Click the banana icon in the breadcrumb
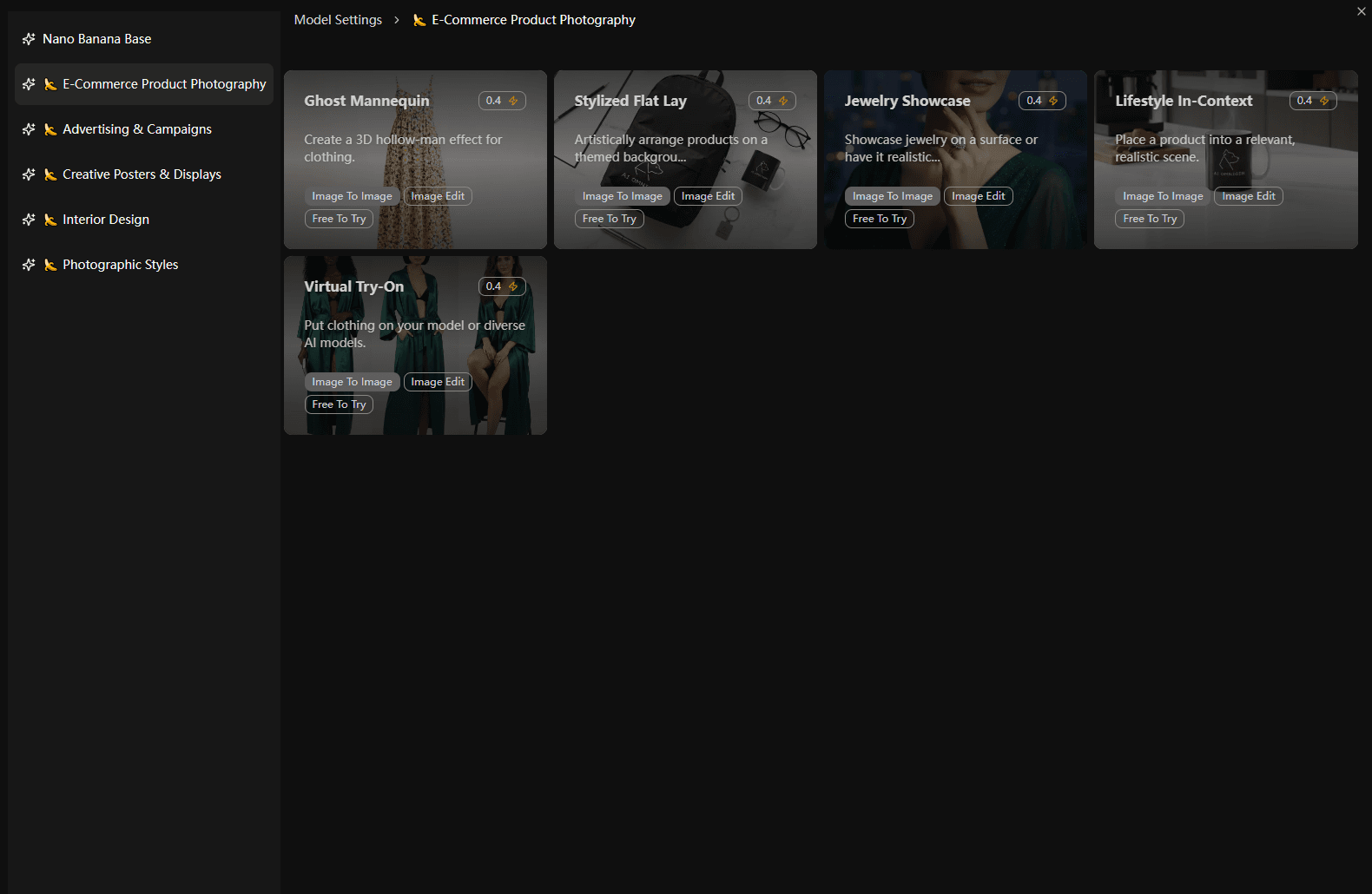Image resolution: width=1372 pixels, height=894 pixels. tap(419, 20)
